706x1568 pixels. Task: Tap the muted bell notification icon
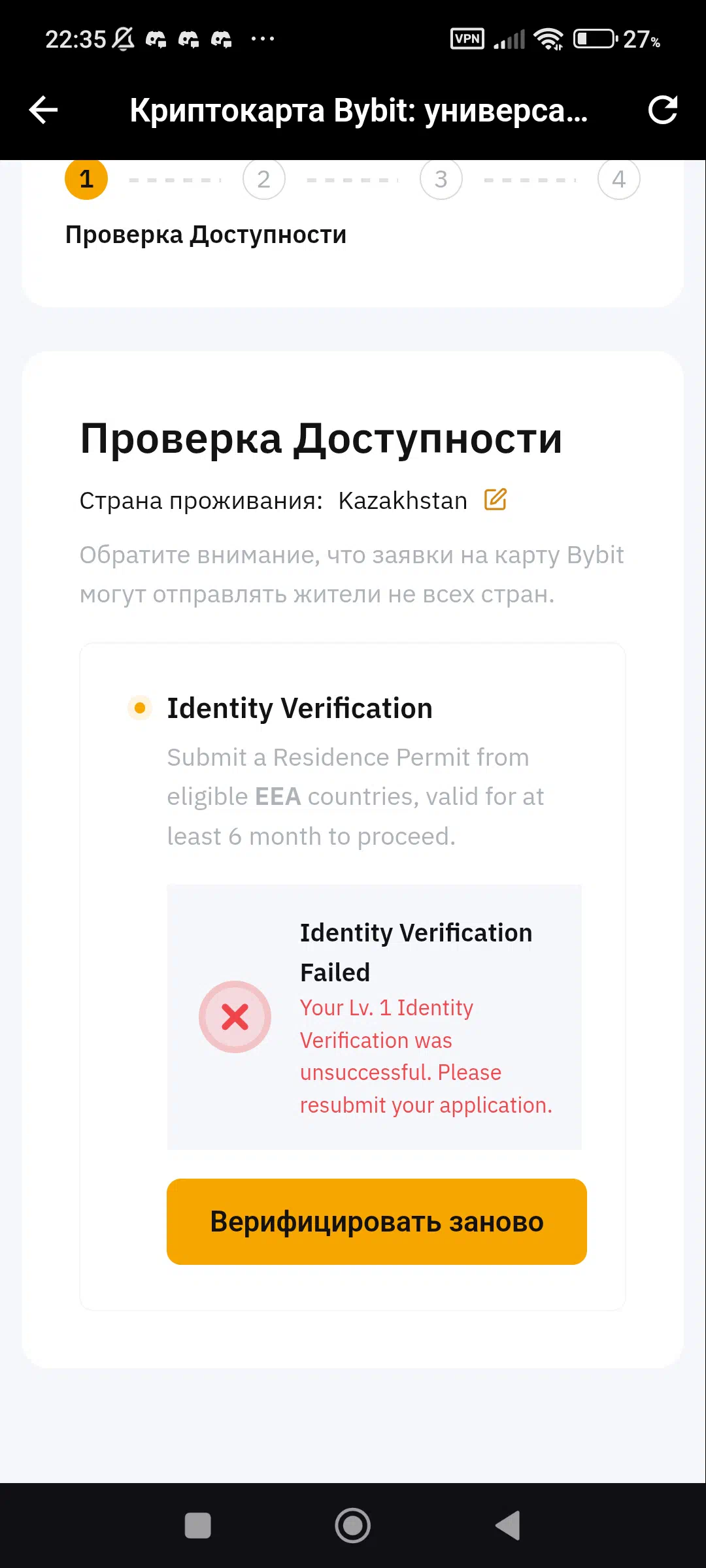124,39
